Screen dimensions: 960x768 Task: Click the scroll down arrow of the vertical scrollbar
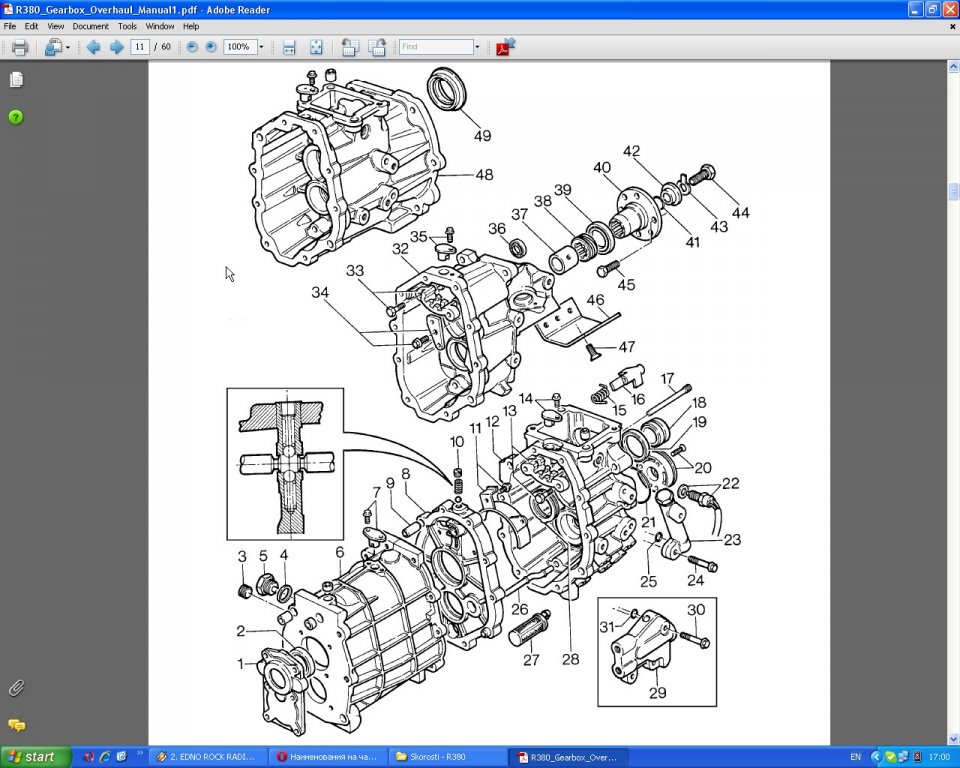tap(953, 739)
